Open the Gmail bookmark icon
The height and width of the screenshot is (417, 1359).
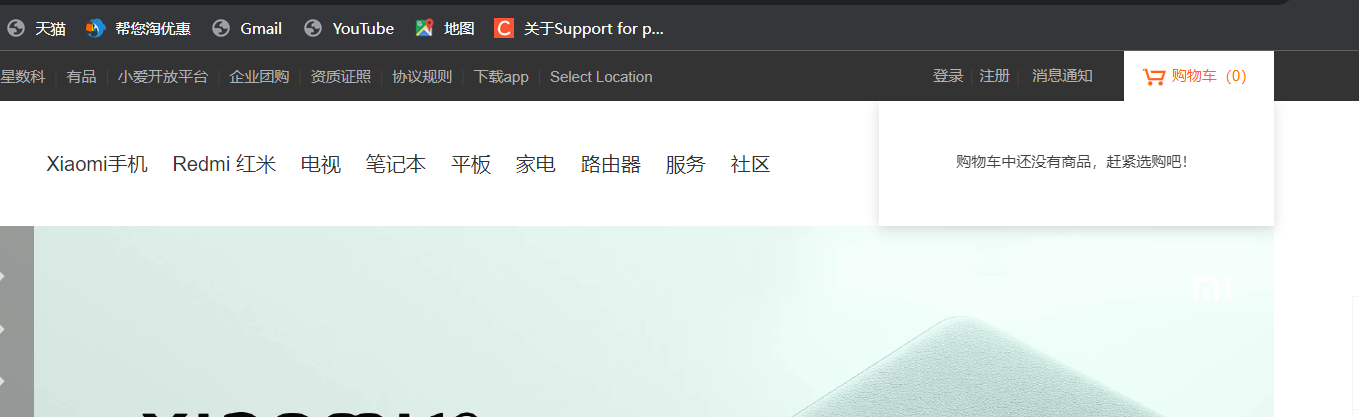pos(221,29)
